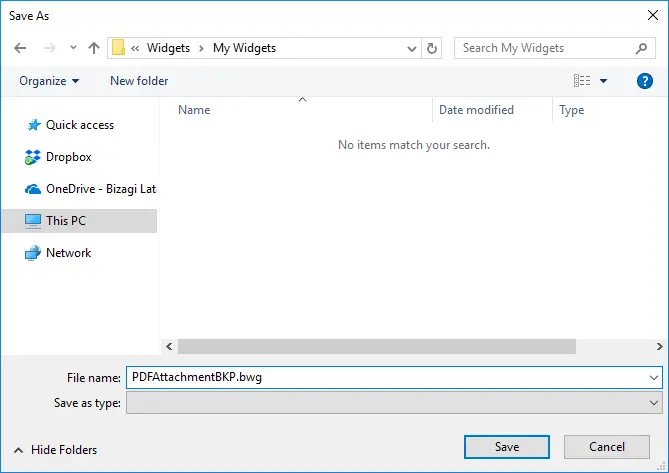Click the search magnifier icon
669x473 pixels.
pos(641,48)
